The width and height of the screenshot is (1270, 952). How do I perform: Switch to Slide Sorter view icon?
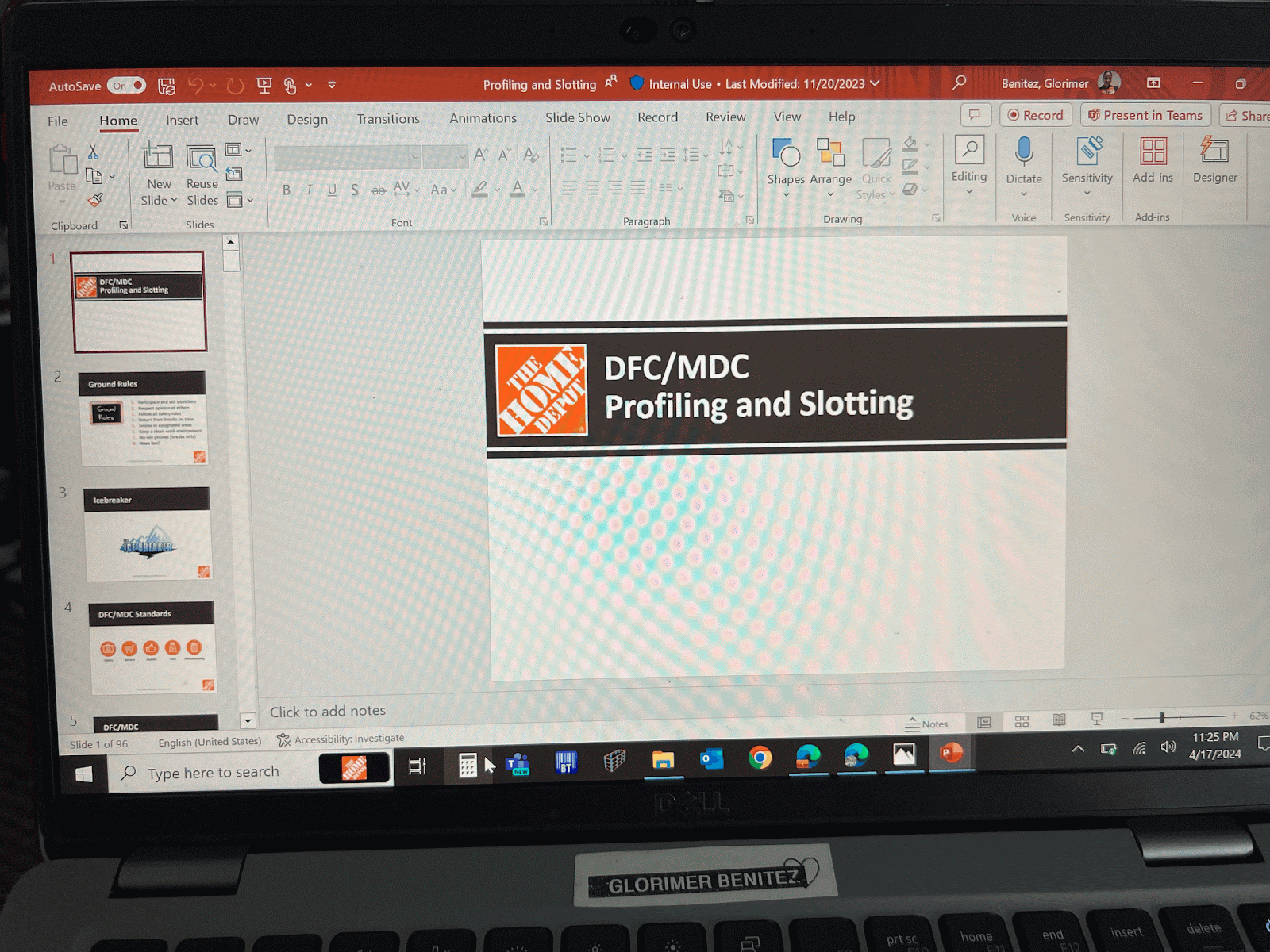(1022, 721)
